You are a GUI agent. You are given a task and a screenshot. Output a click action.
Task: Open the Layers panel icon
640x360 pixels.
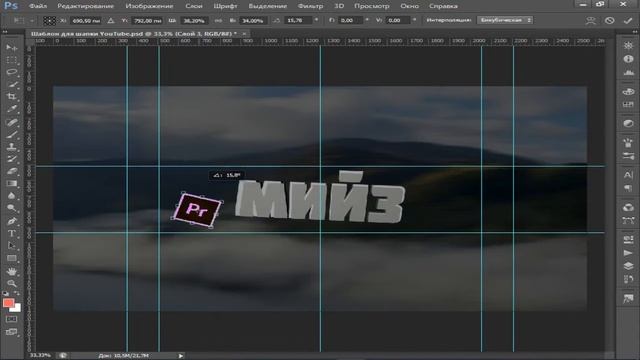coord(628,266)
